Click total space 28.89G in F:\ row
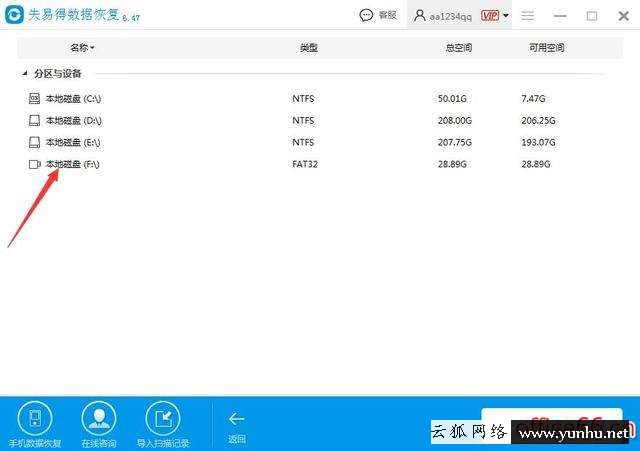 tap(452, 164)
